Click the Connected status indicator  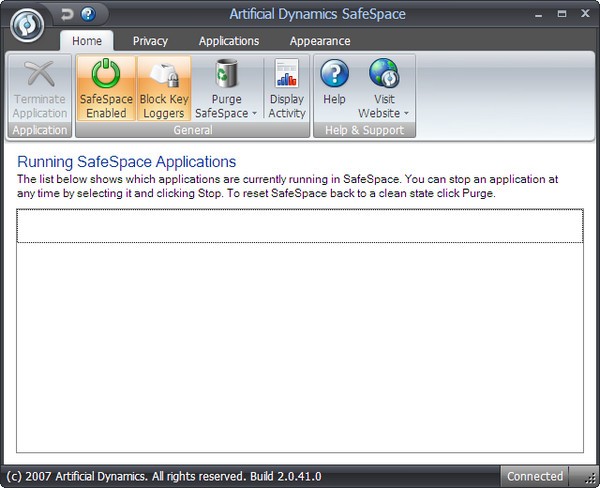(534, 477)
